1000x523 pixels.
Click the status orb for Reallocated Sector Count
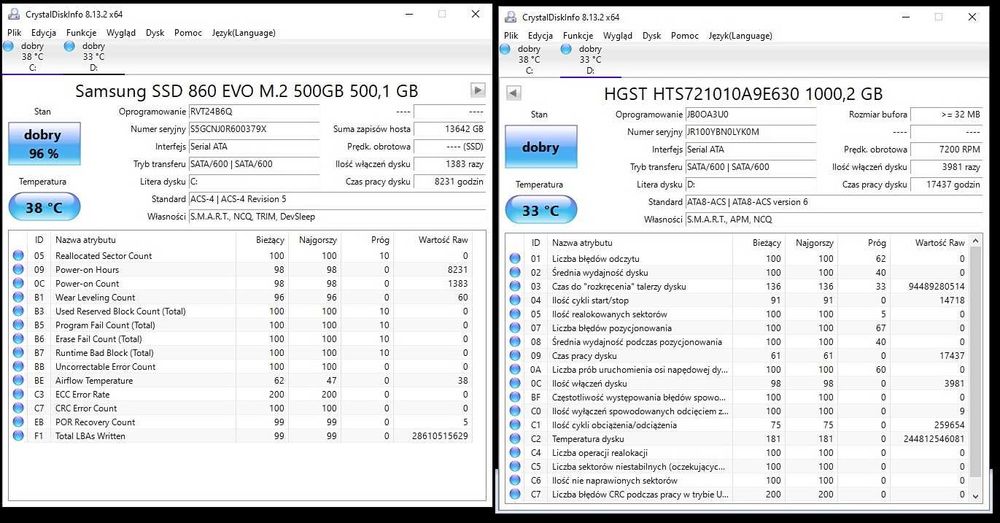pos(18,256)
